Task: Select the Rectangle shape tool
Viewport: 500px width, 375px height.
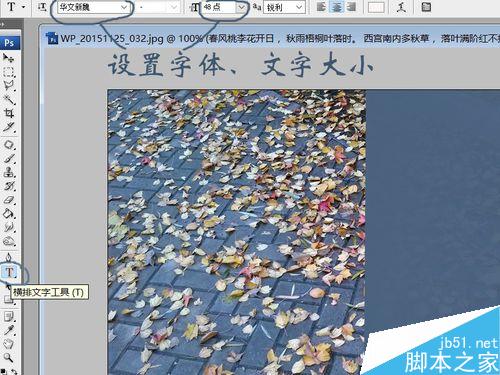Action: point(9,299)
